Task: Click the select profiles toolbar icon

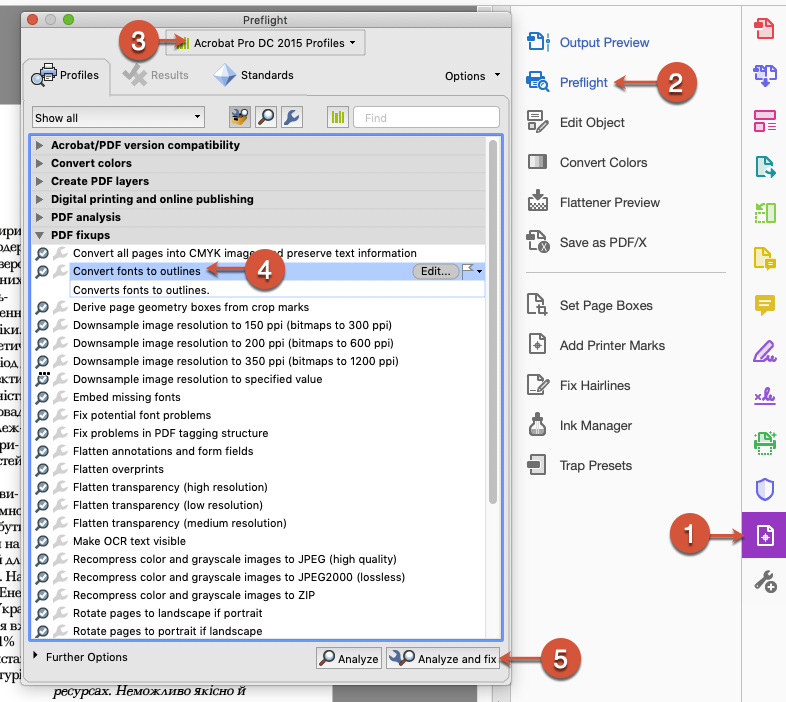Action: click(x=240, y=118)
